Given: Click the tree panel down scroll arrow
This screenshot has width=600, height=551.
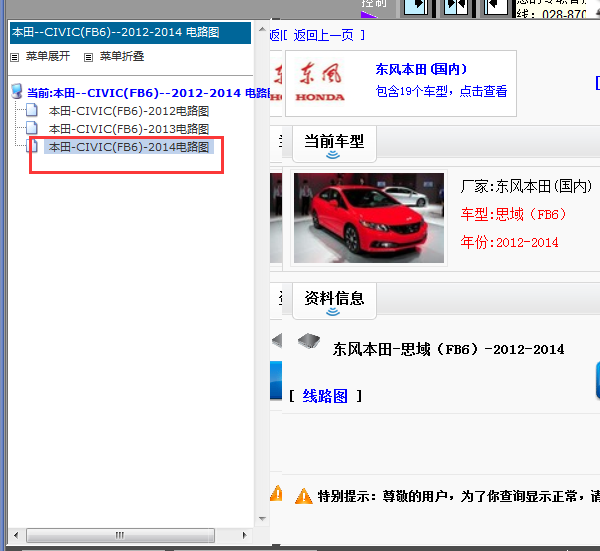Looking at the screenshot, I should (x=262, y=519).
